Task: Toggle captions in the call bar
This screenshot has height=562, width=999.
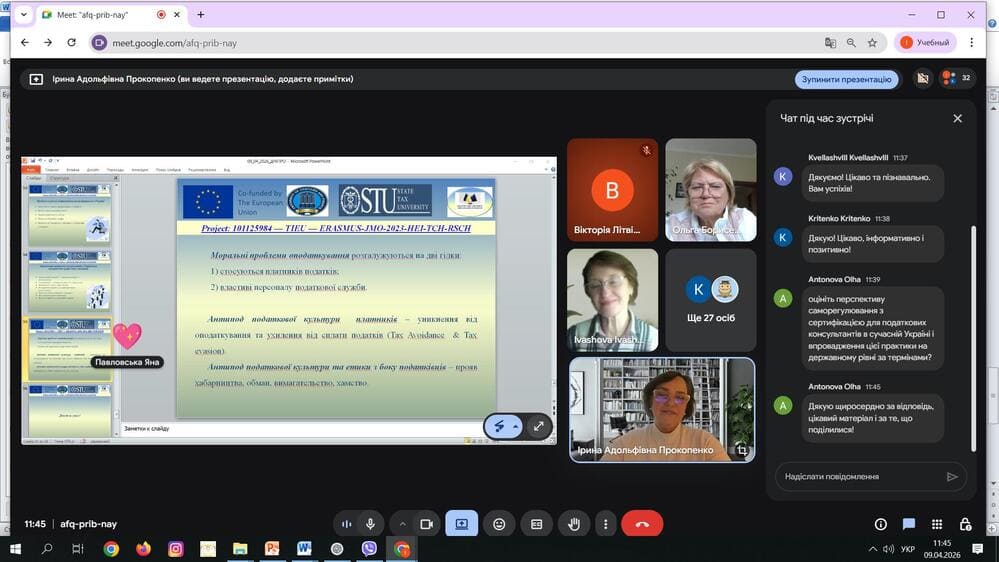Action: tap(536, 524)
